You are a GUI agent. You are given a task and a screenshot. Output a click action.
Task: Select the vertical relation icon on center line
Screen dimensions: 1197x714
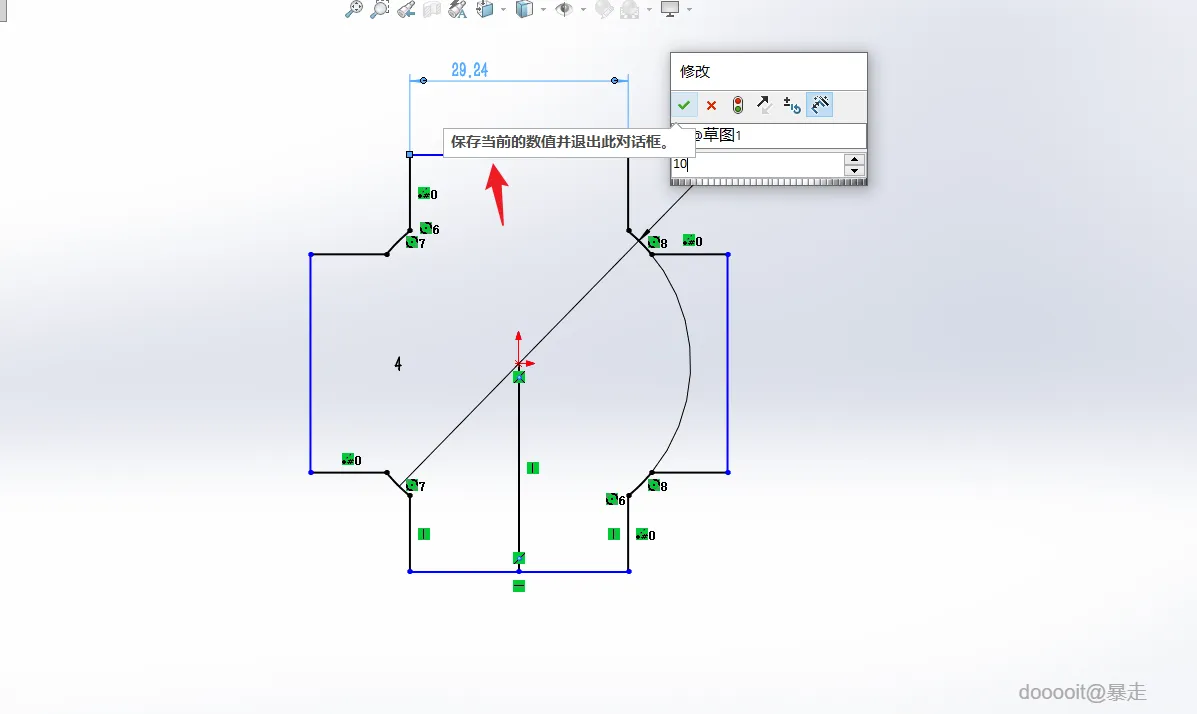tap(533, 468)
